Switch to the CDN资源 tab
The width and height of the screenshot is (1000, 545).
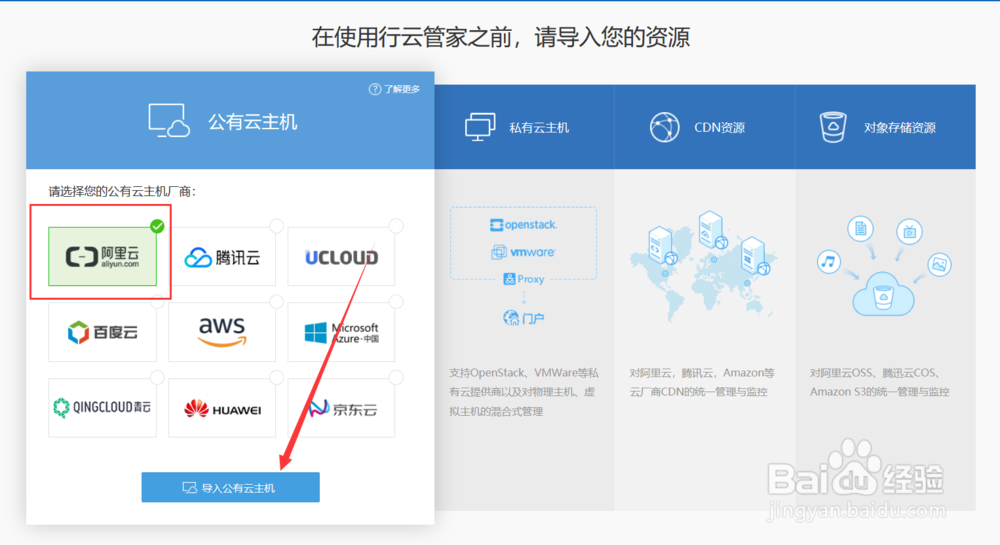coord(705,127)
